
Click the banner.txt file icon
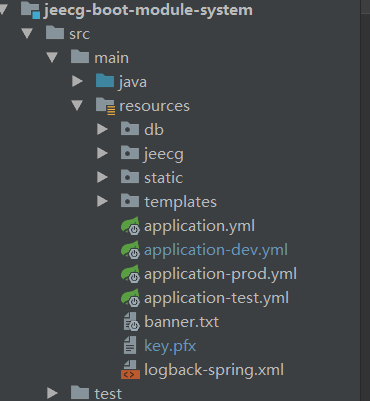131,322
